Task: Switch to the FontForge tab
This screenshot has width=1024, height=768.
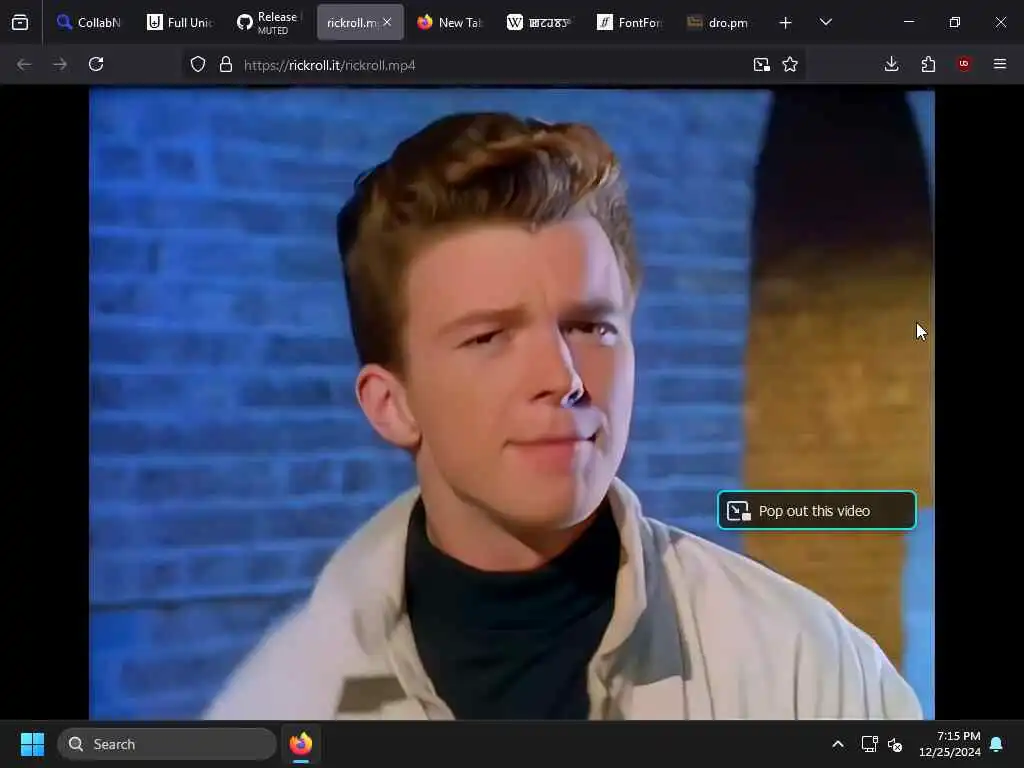Action: (630, 22)
